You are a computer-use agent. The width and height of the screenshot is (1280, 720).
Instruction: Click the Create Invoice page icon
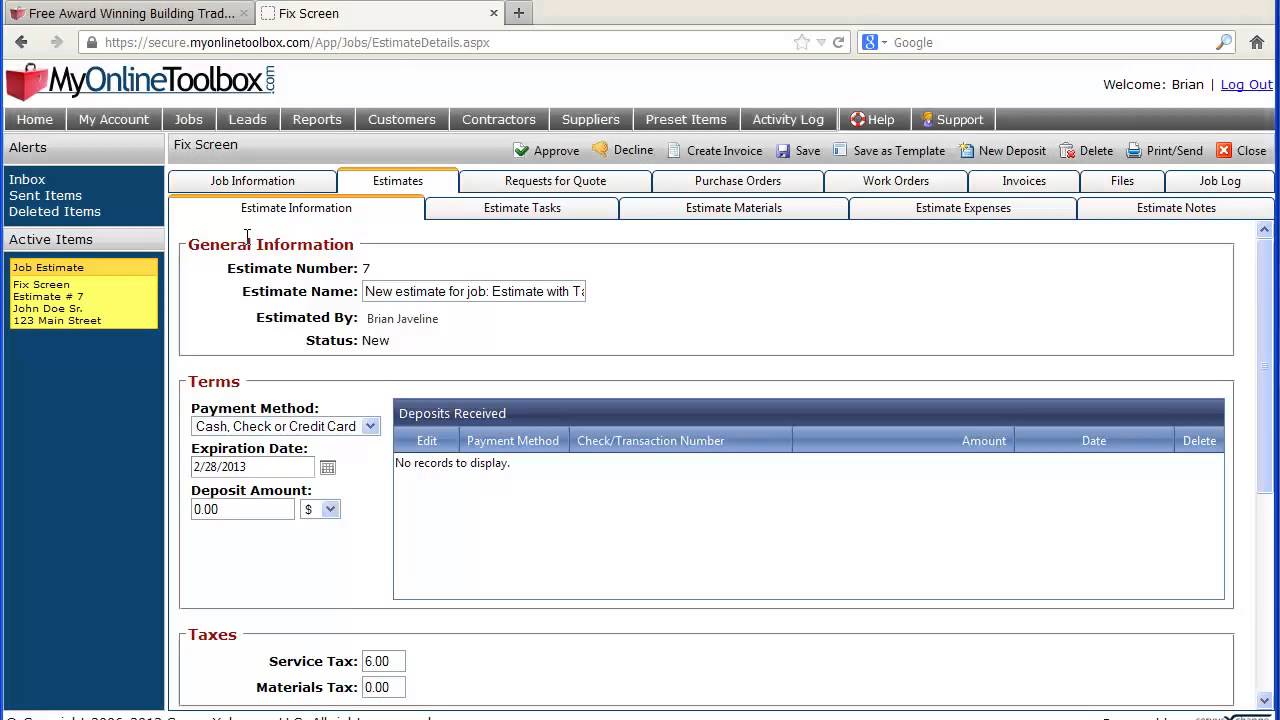[x=674, y=150]
